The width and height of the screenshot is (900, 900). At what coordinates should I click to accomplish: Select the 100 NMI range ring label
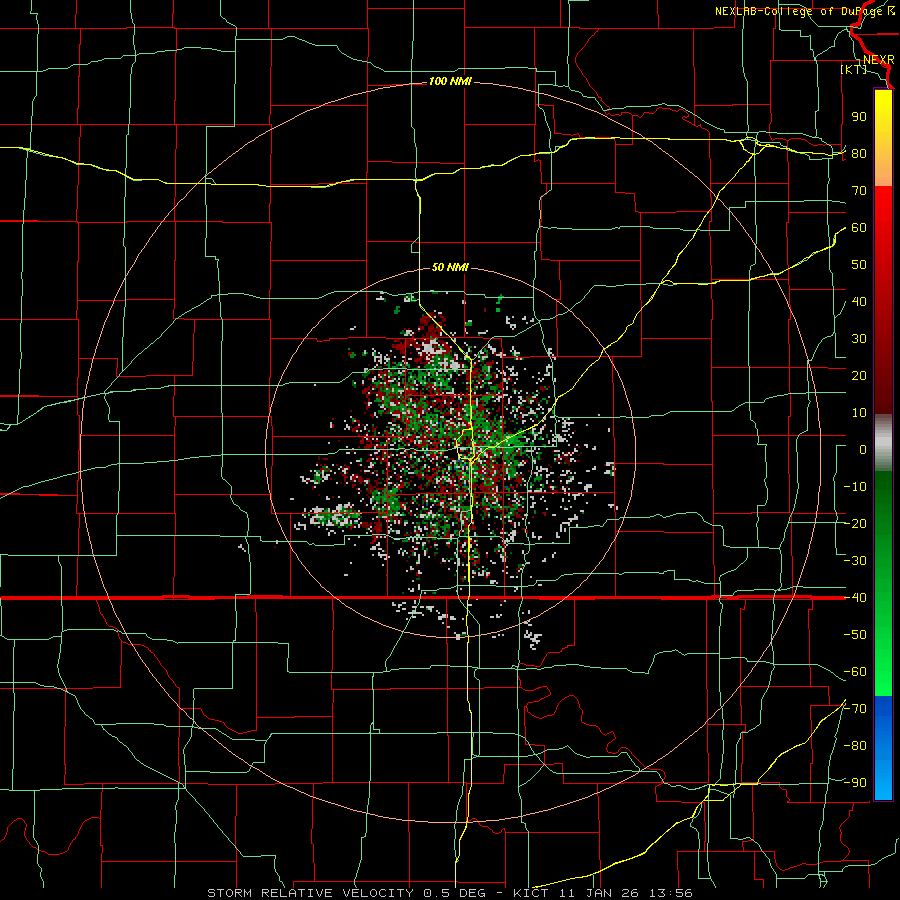tap(450, 82)
